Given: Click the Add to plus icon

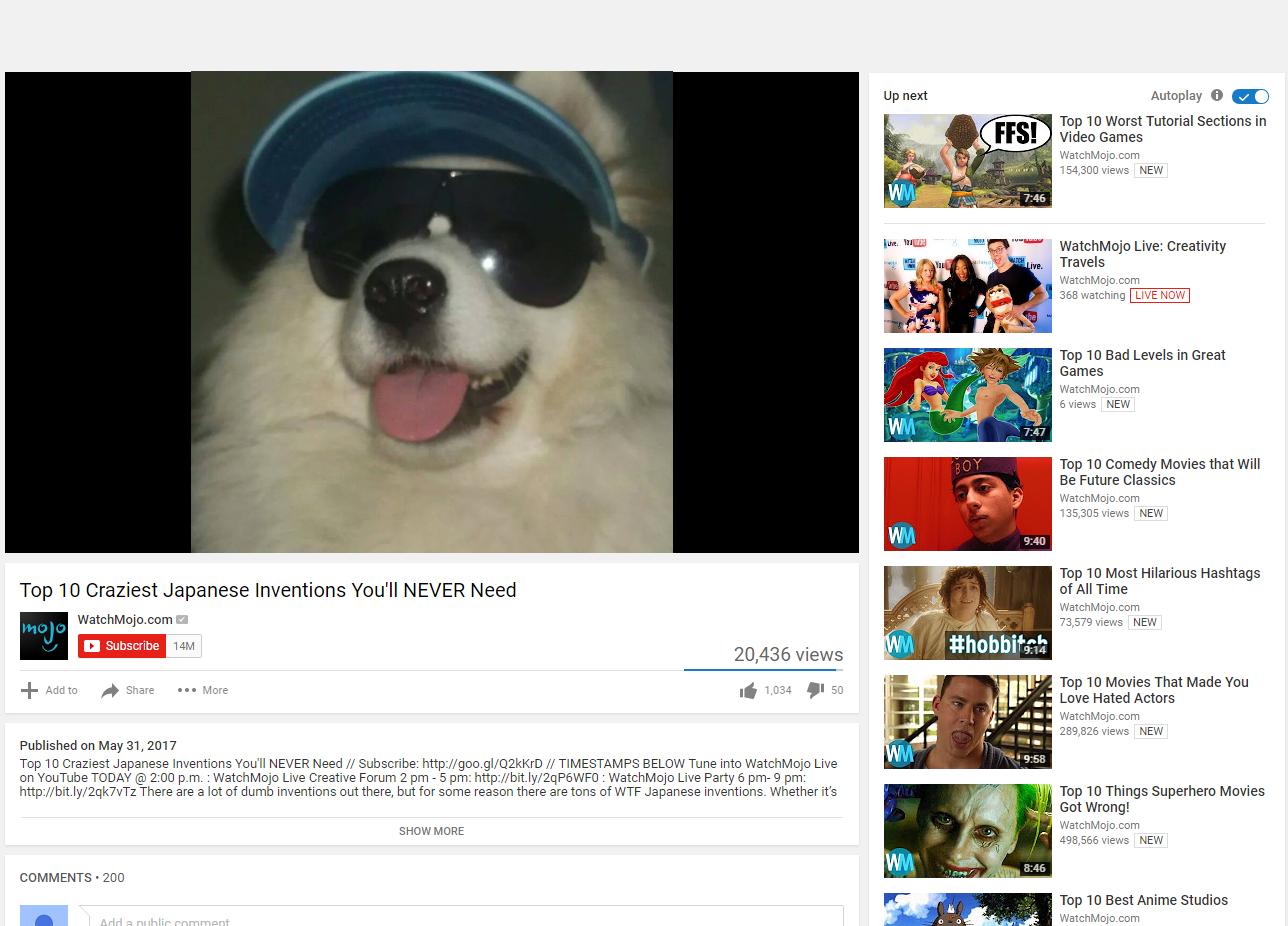Looking at the screenshot, I should (29, 690).
